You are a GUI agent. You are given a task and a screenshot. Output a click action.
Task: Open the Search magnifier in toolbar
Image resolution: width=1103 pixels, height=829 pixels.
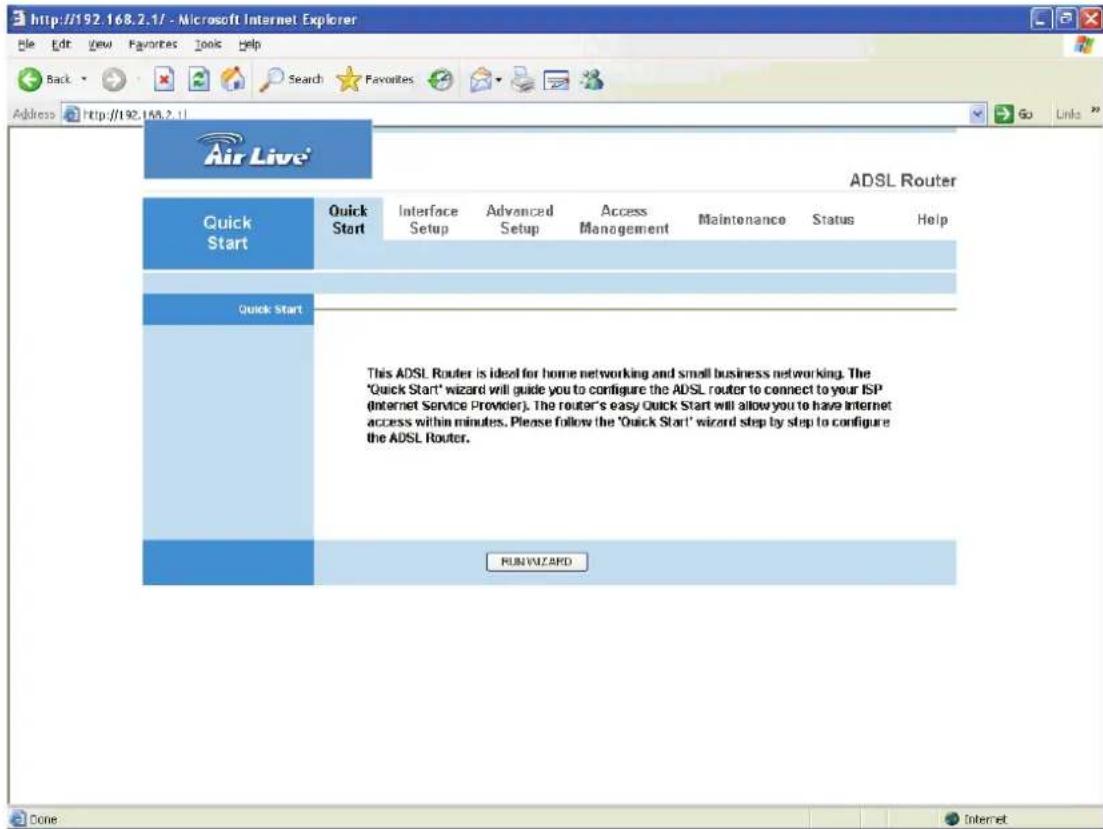tap(291, 80)
